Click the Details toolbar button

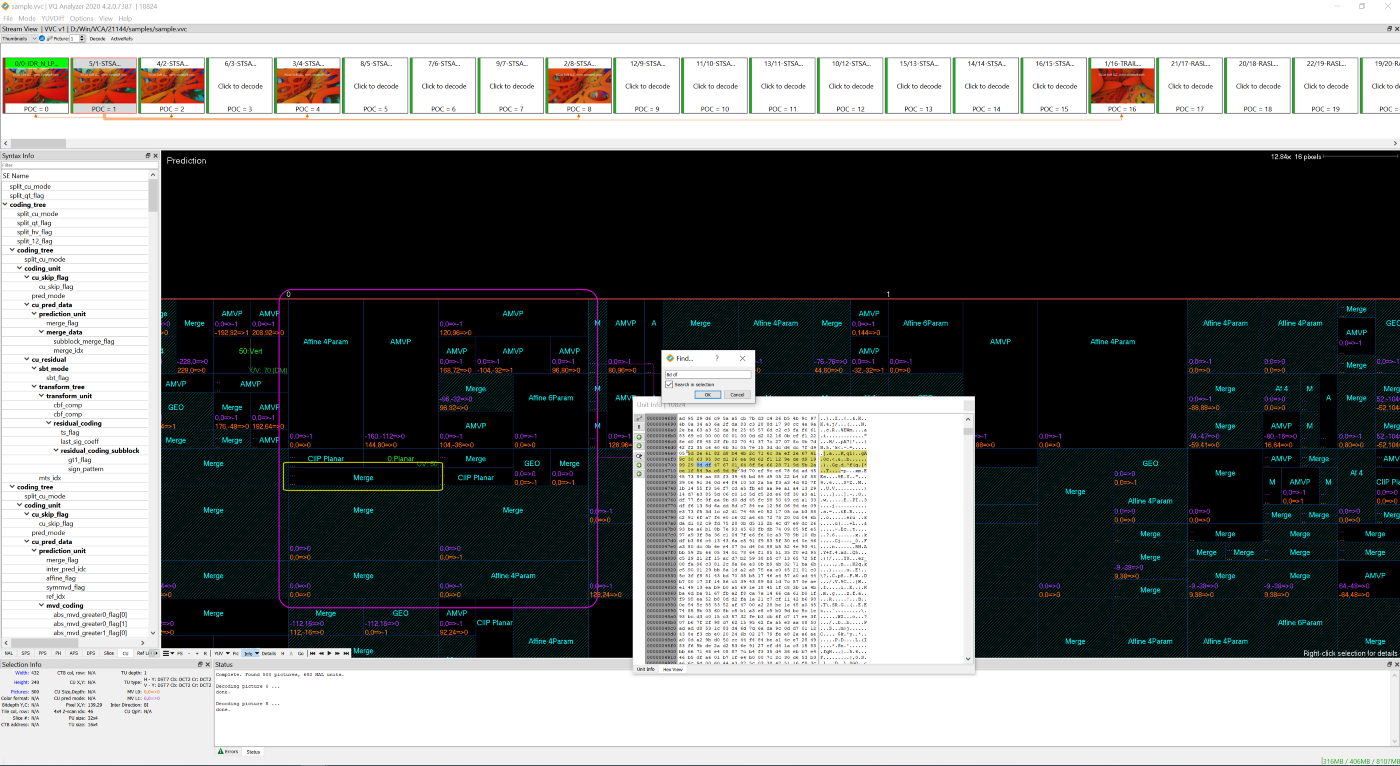269,653
